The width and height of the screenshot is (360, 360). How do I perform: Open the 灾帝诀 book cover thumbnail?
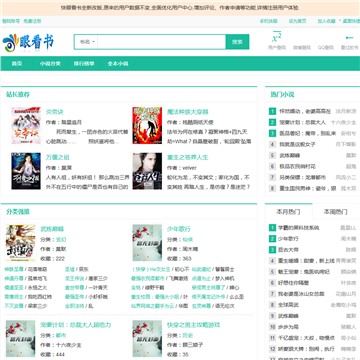26,126
